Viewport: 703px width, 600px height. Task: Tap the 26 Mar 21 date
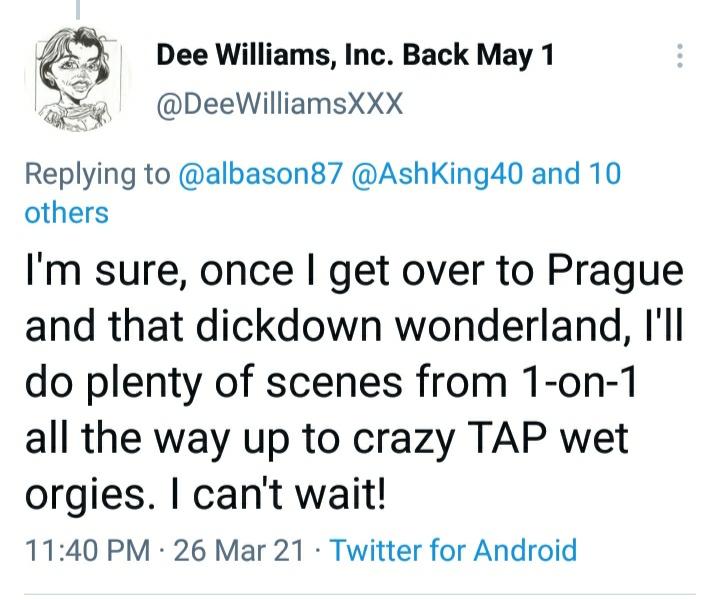238,549
